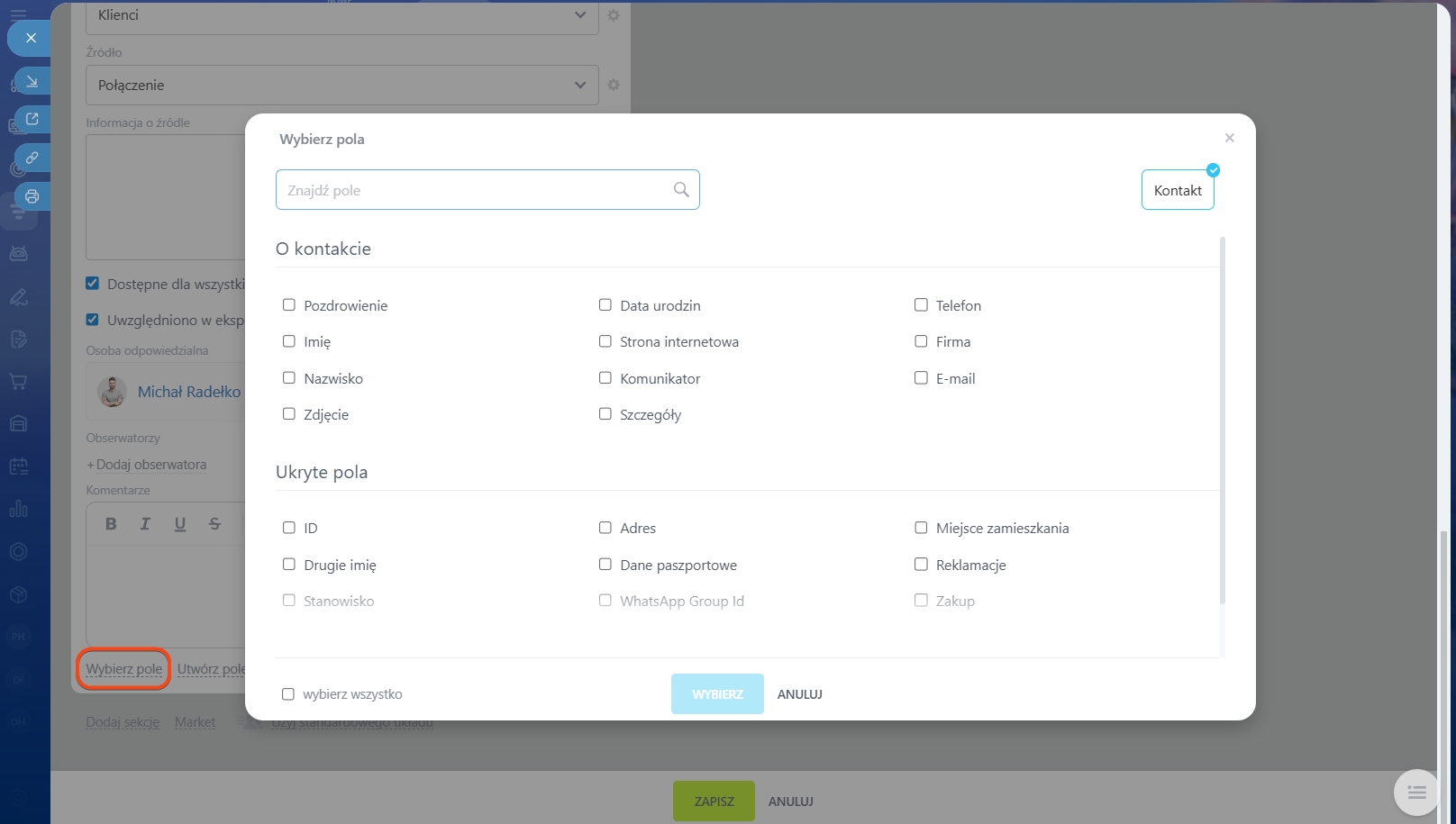Check the Data urodzin field checkbox
The image size is (1456, 824).
[x=605, y=305]
